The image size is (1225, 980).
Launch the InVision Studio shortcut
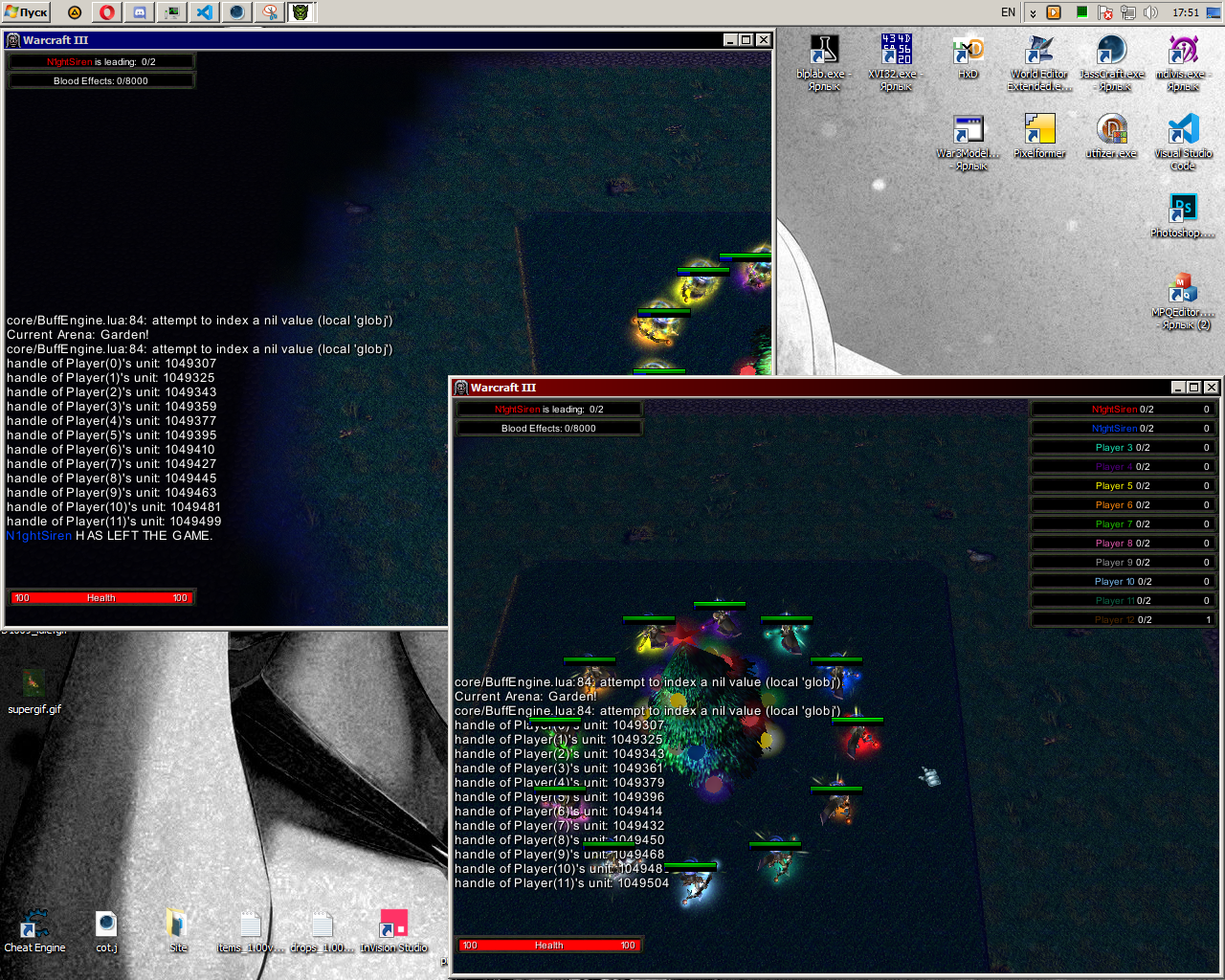pos(393,931)
